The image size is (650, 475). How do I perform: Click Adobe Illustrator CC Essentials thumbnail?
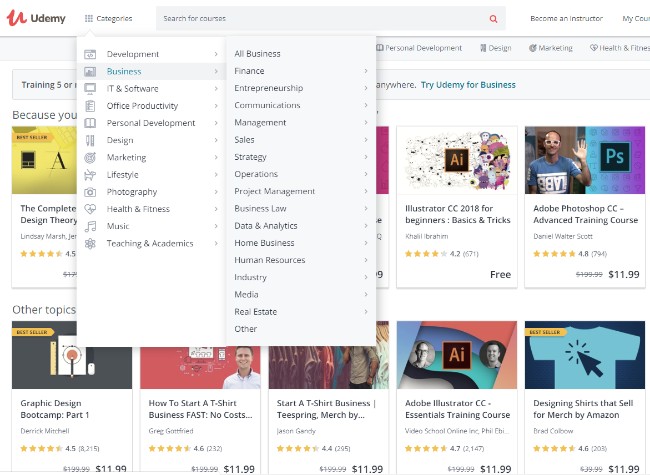pos(457,355)
